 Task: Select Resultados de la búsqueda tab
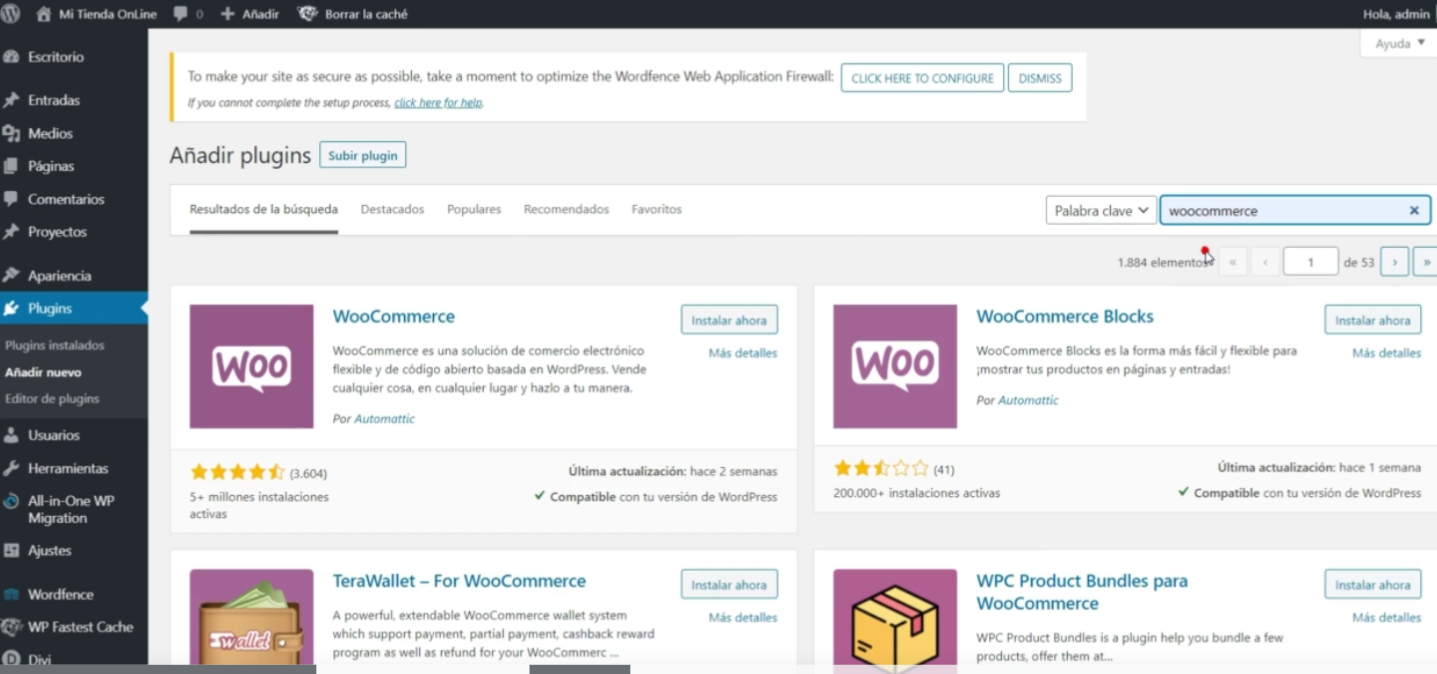pos(264,209)
